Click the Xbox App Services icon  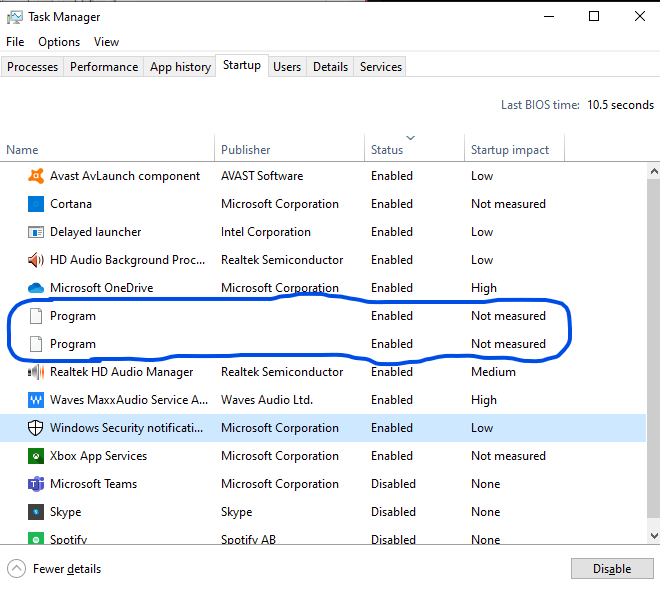click(x=36, y=456)
